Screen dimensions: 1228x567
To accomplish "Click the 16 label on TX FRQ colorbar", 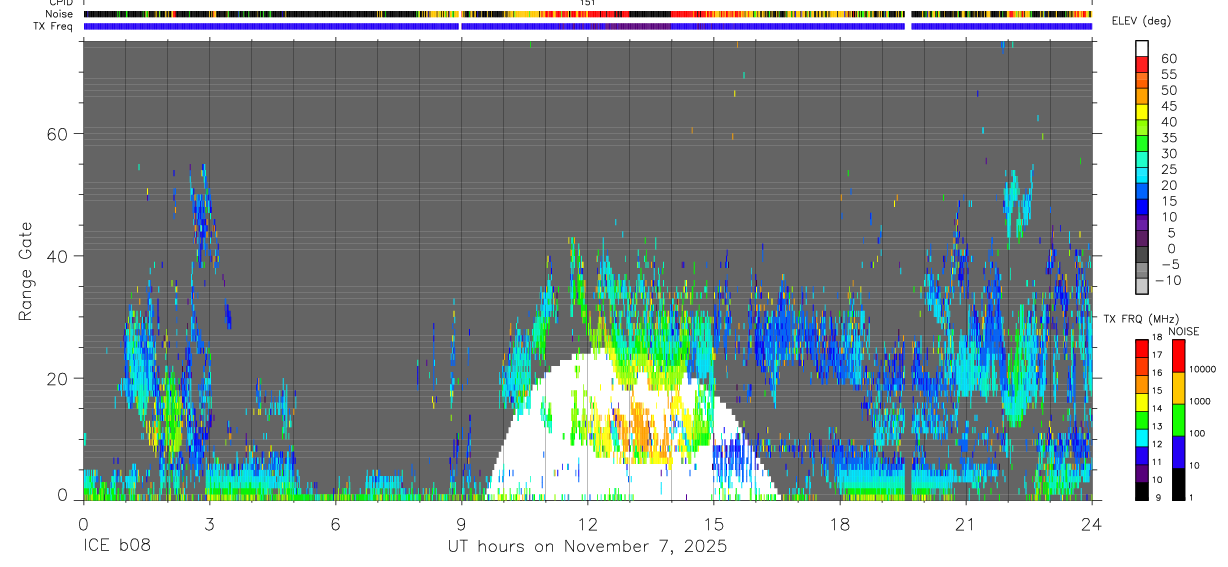I will click(1156, 372).
